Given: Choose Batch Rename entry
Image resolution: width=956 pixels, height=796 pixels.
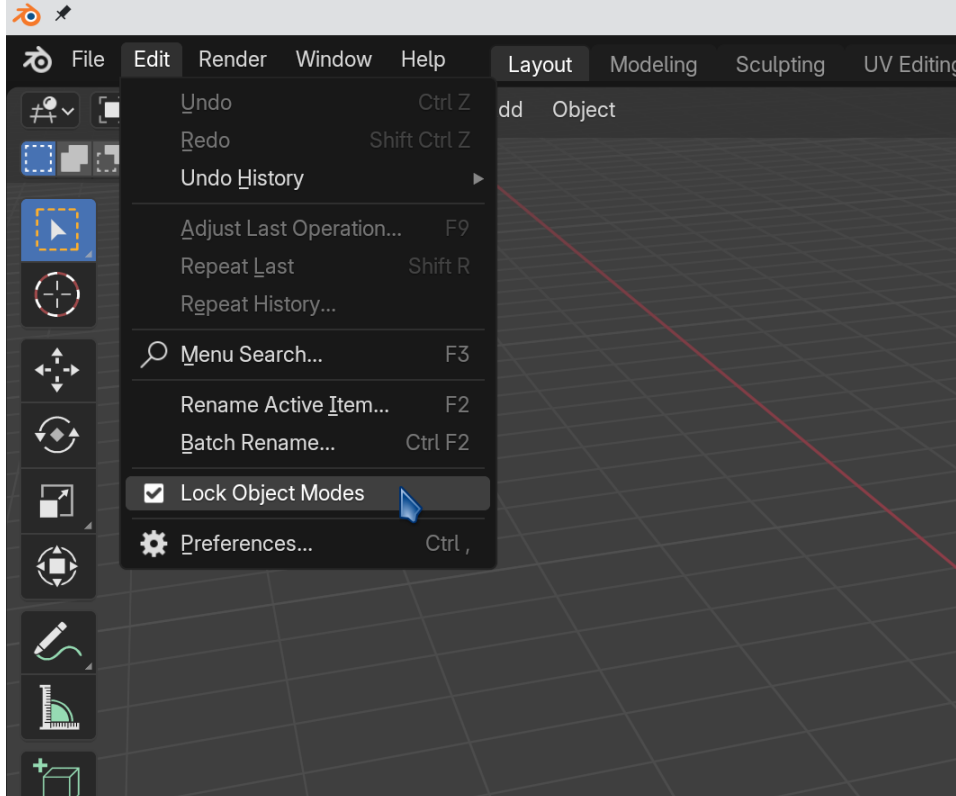Looking at the screenshot, I should pyautogui.click(x=308, y=443).
